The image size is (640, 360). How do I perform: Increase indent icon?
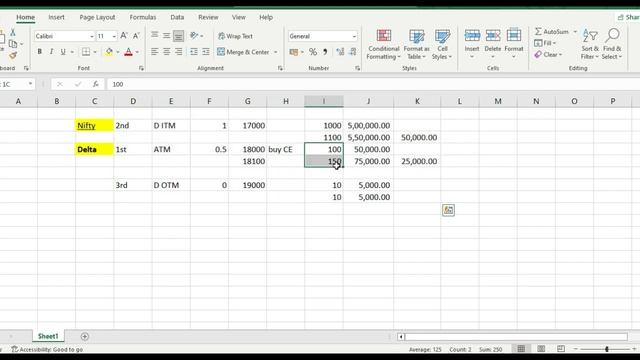click(206, 51)
